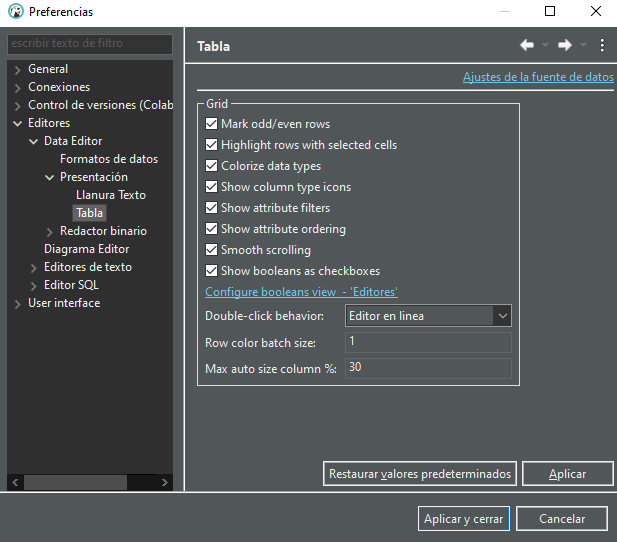Viewport: 617px width, 542px height.
Task: Maximize the Preferencias window
Action: (x=550, y=11)
